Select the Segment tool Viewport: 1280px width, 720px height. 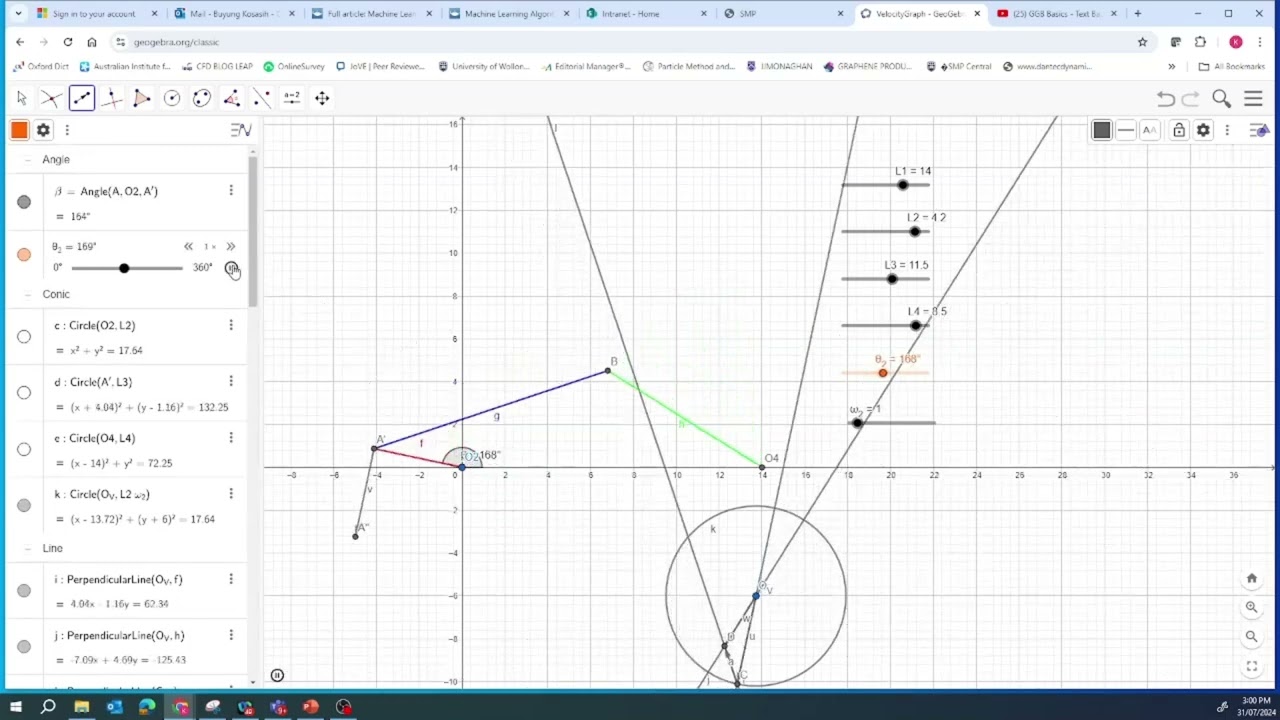coord(82,98)
